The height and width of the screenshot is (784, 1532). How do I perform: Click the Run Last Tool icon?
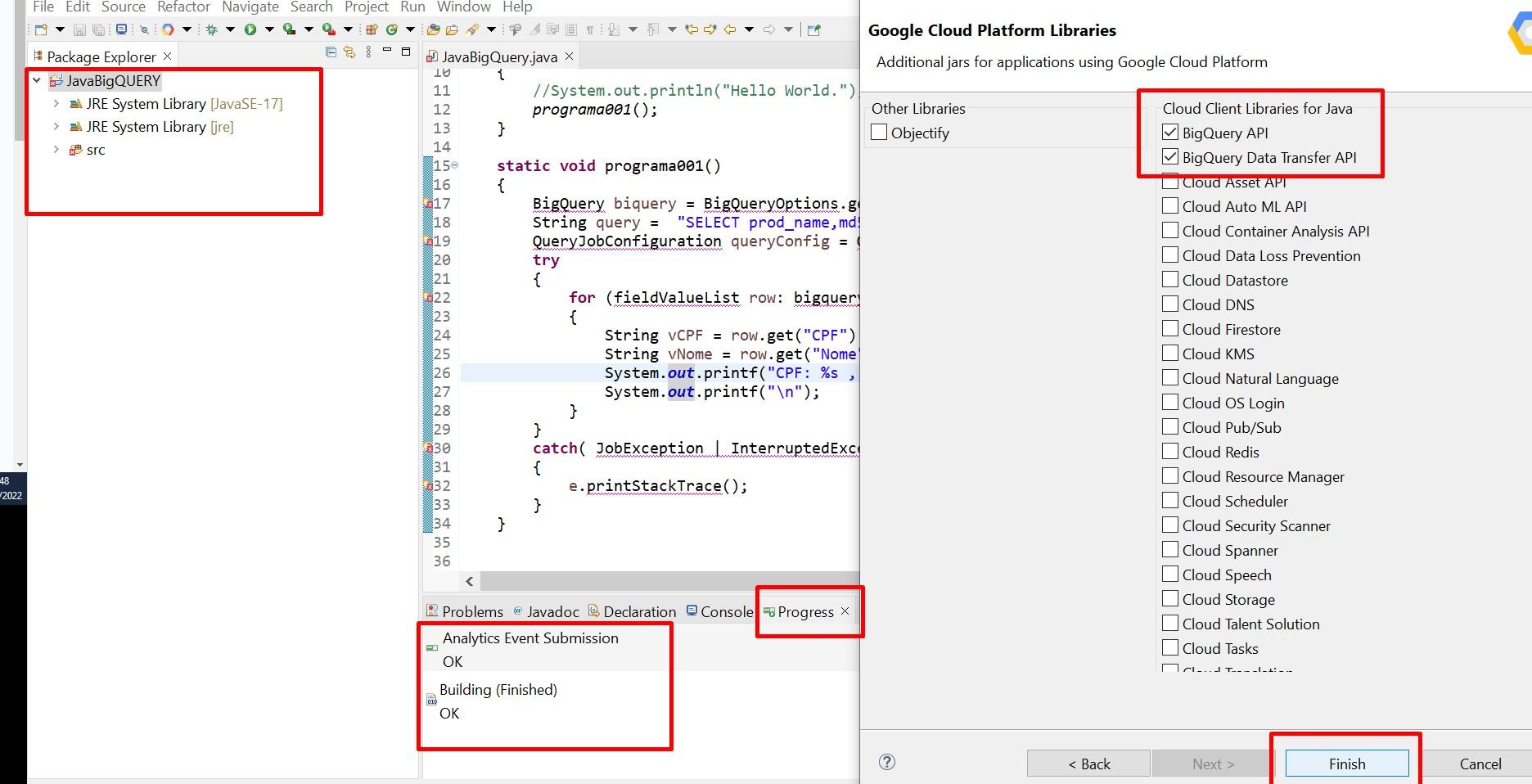[x=328, y=29]
